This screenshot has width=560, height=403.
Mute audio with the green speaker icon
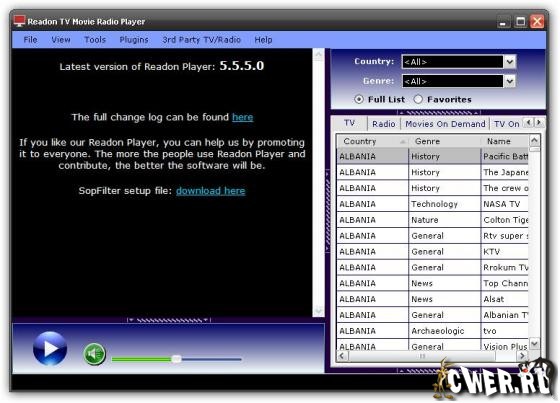tap(94, 354)
